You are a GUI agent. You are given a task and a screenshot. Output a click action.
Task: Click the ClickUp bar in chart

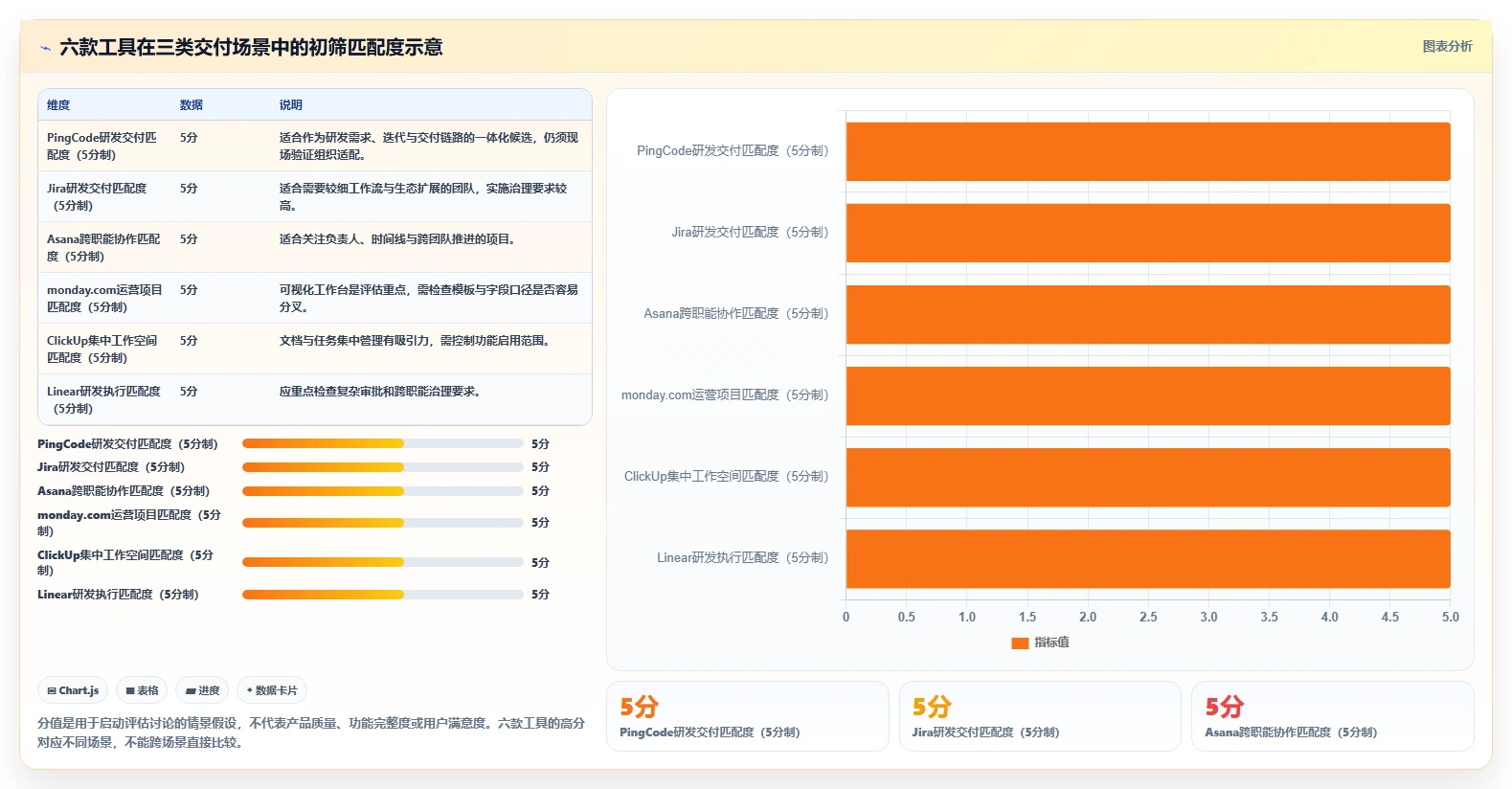tap(1148, 477)
